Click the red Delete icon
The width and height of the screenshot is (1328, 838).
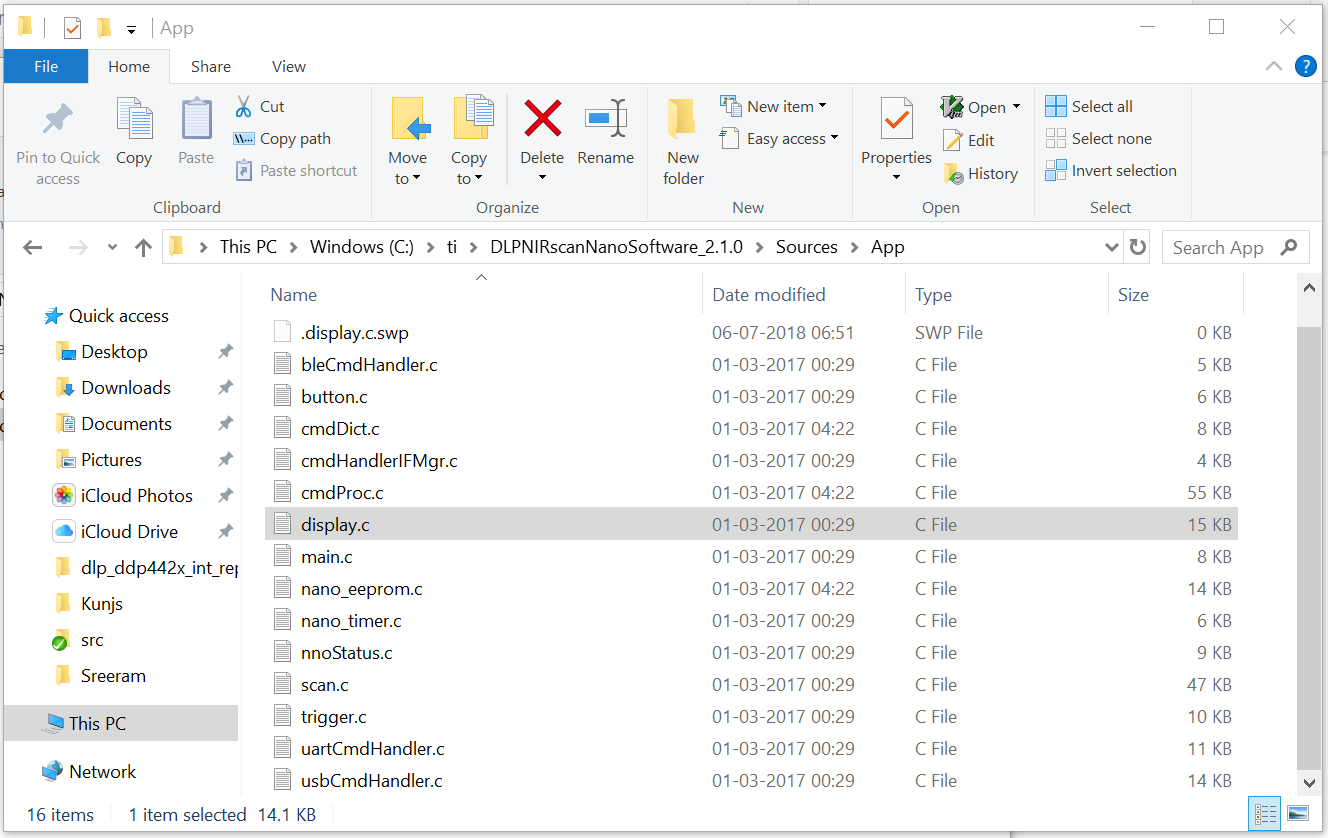tap(542, 119)
